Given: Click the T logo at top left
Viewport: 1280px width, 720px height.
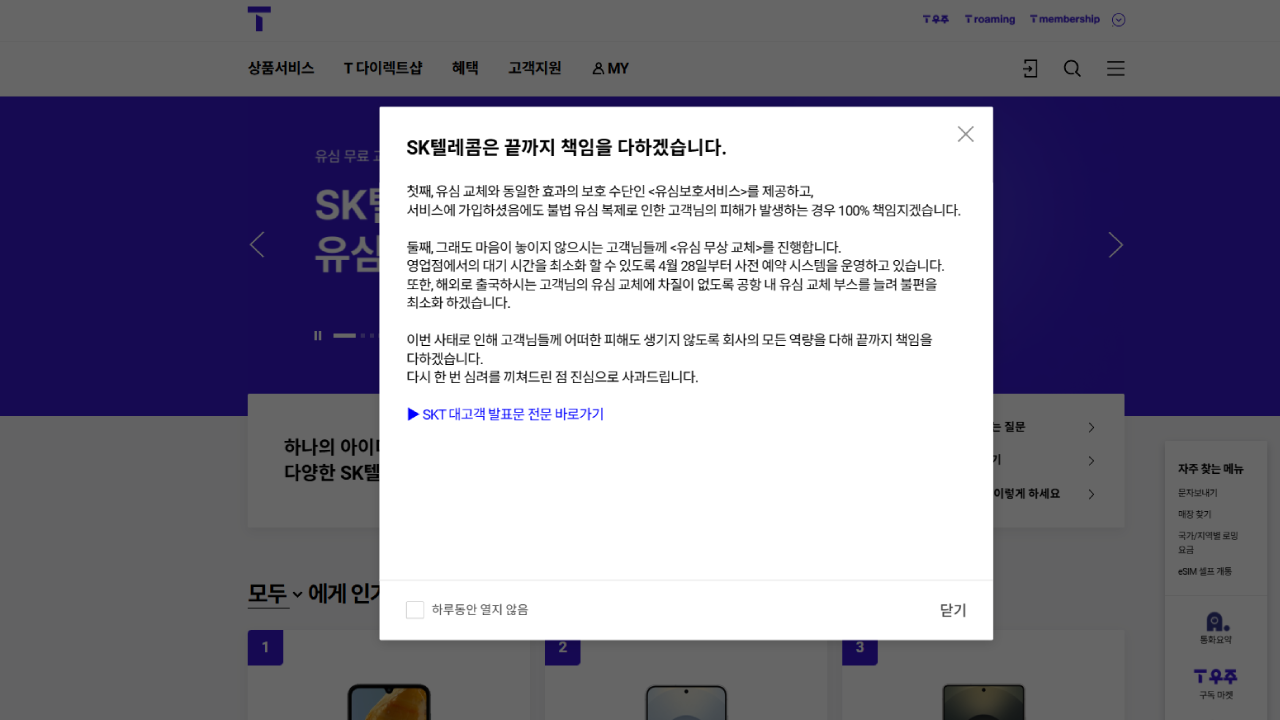Looking at the screenshot, I should pos(259,19).
